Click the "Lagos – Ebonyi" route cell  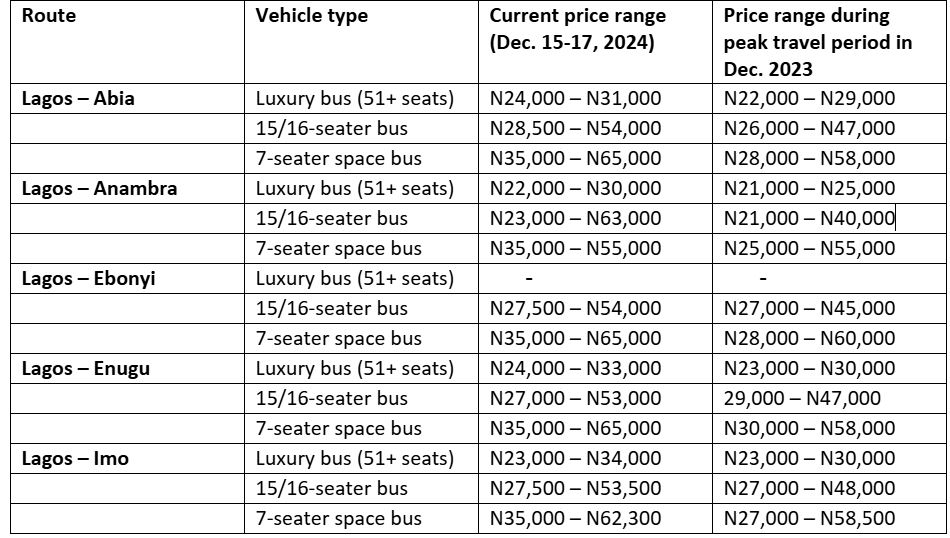tap(91, 278)
